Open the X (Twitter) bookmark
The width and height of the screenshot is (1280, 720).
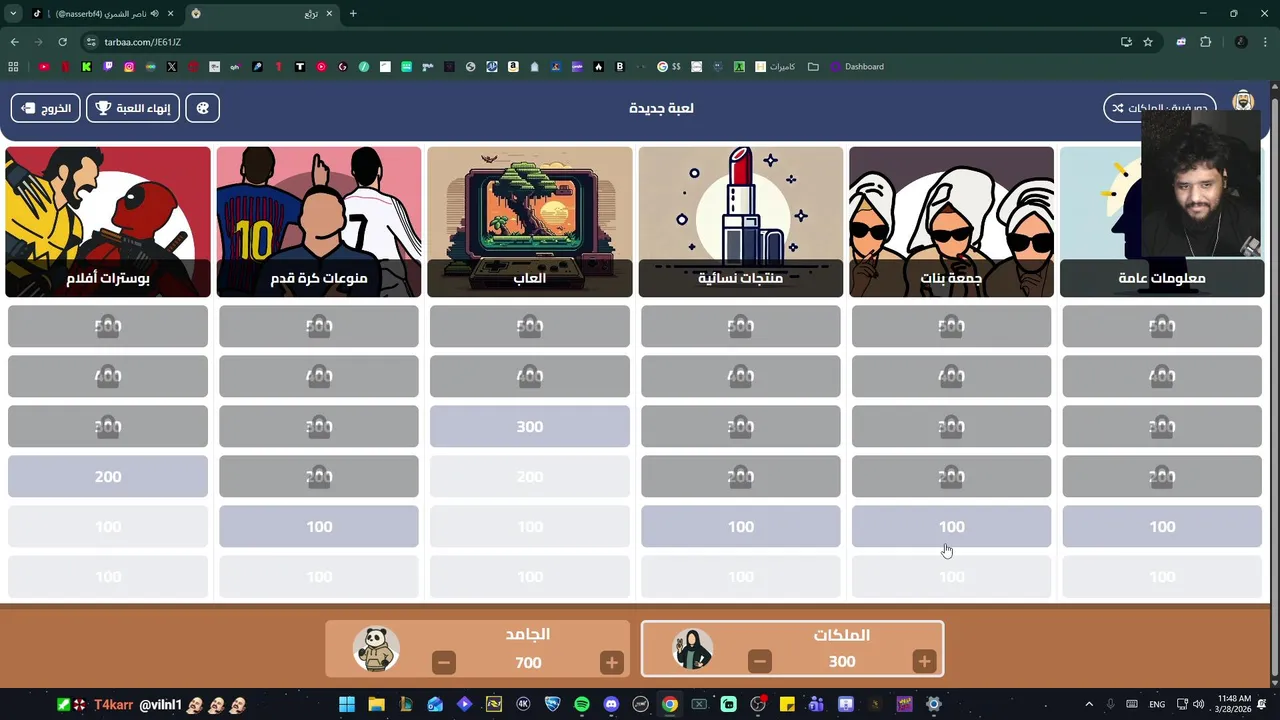172,67
